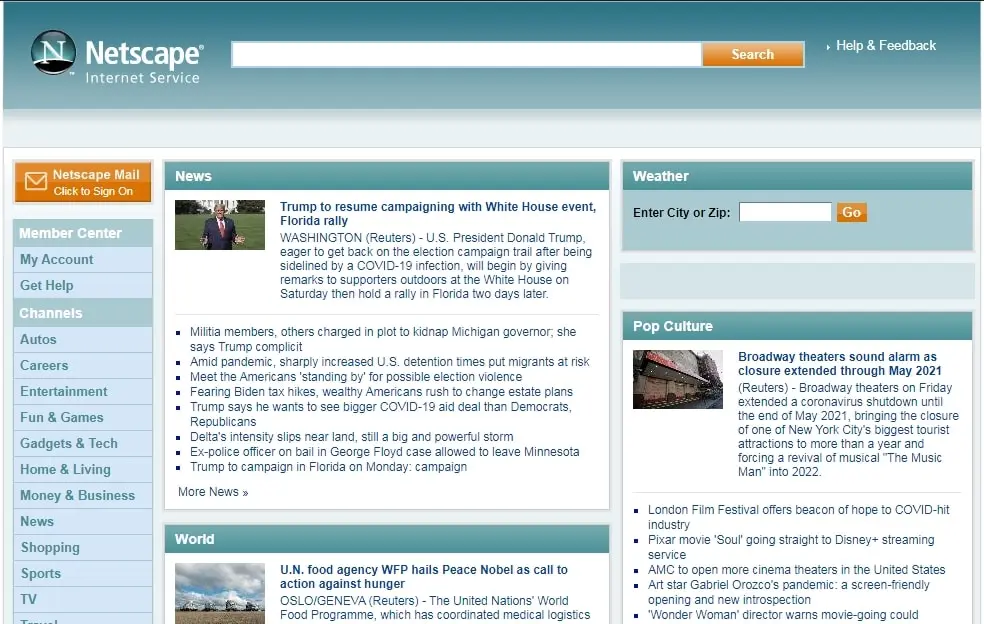The image size is (984, 624).
Task: Click the Netscape N logo icon
Action: coord(53,53)
